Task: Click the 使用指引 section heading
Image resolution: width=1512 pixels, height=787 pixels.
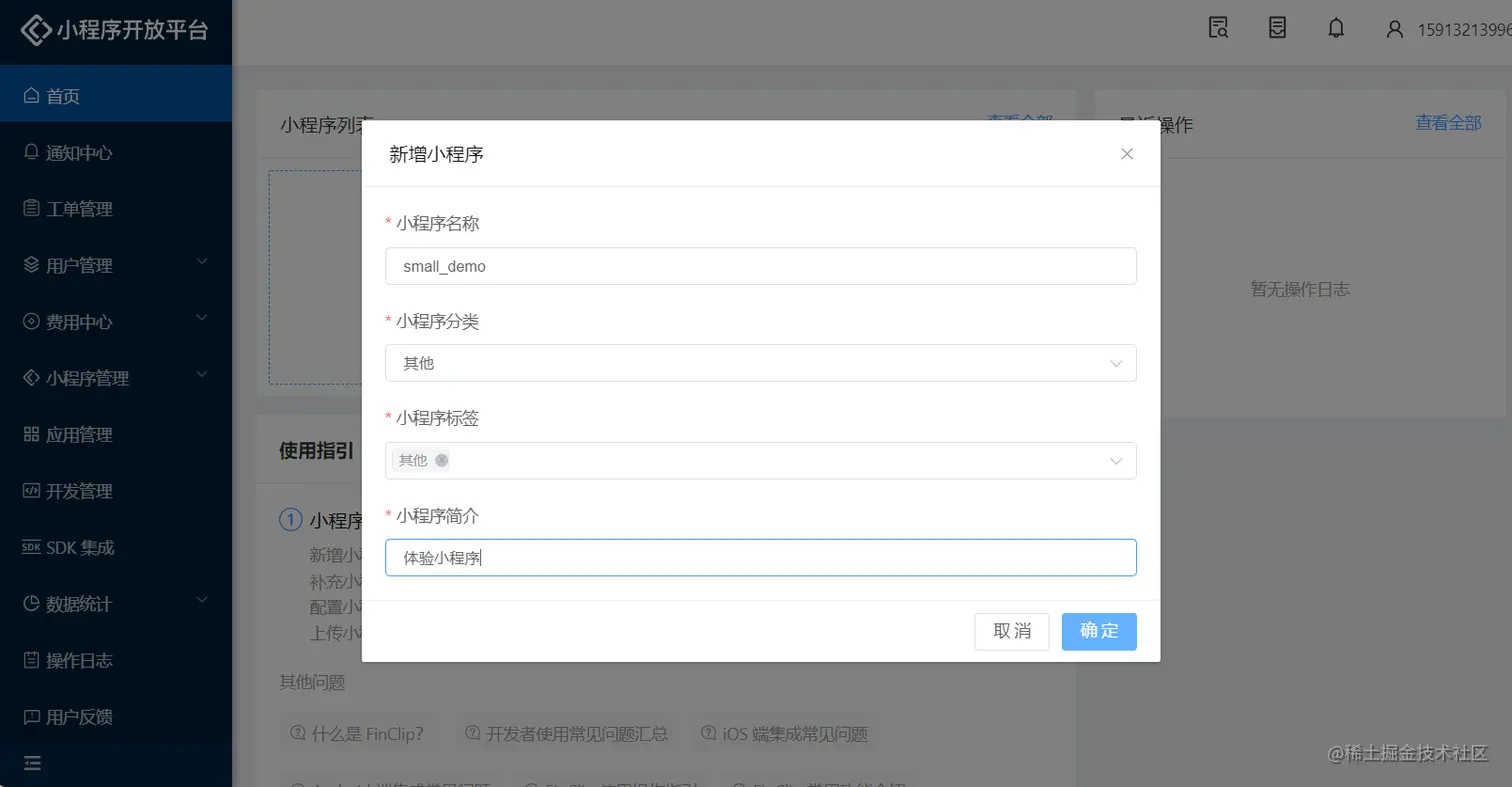Action: [316, 450]
